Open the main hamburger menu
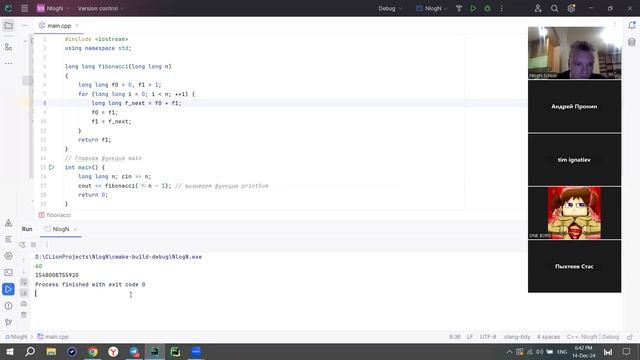The width and height of the screenshot is (640, 360). 24,8
